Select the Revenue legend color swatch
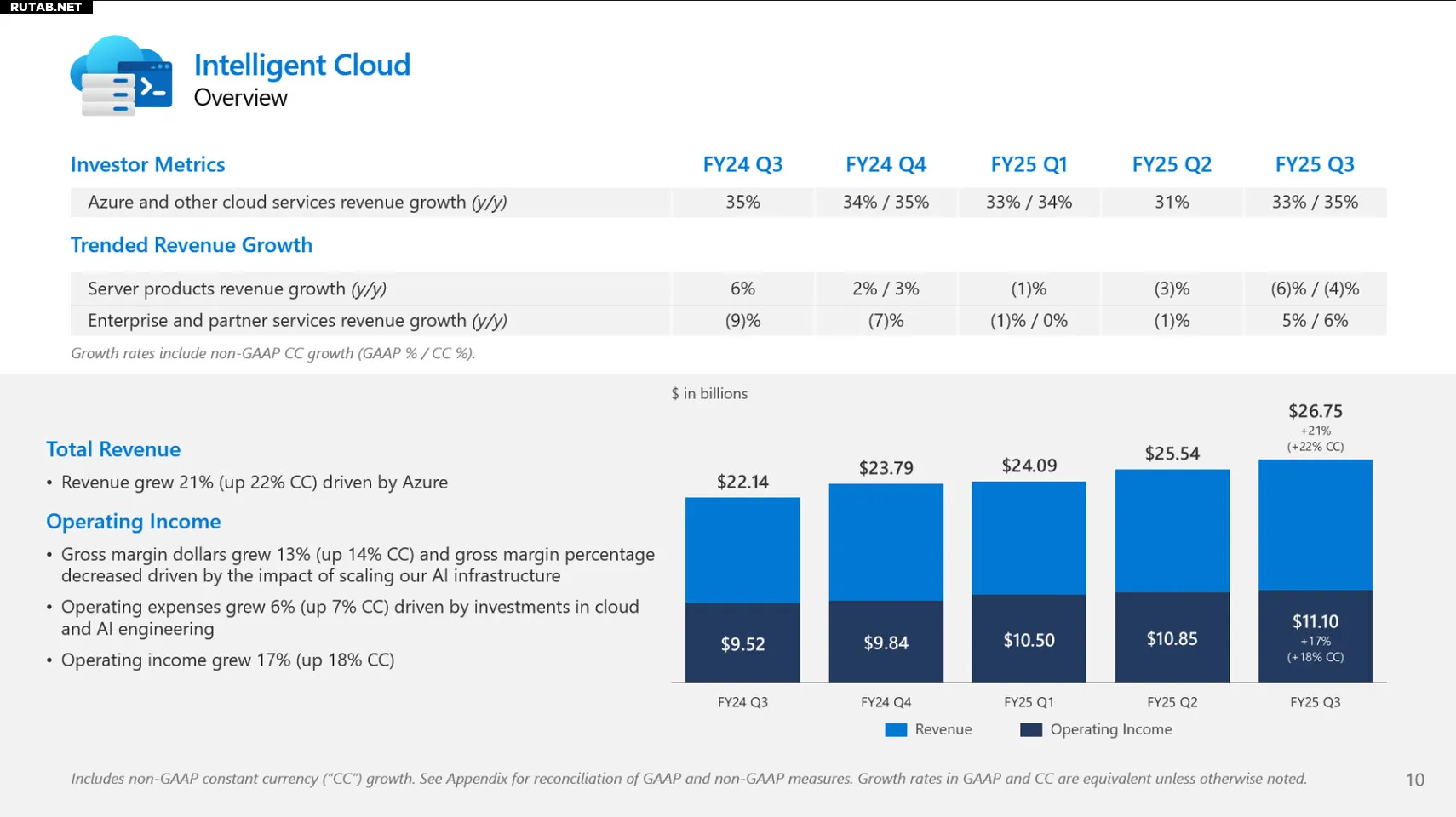Image resolution: width=1456 pixels, height=817 pixels. 896,729
